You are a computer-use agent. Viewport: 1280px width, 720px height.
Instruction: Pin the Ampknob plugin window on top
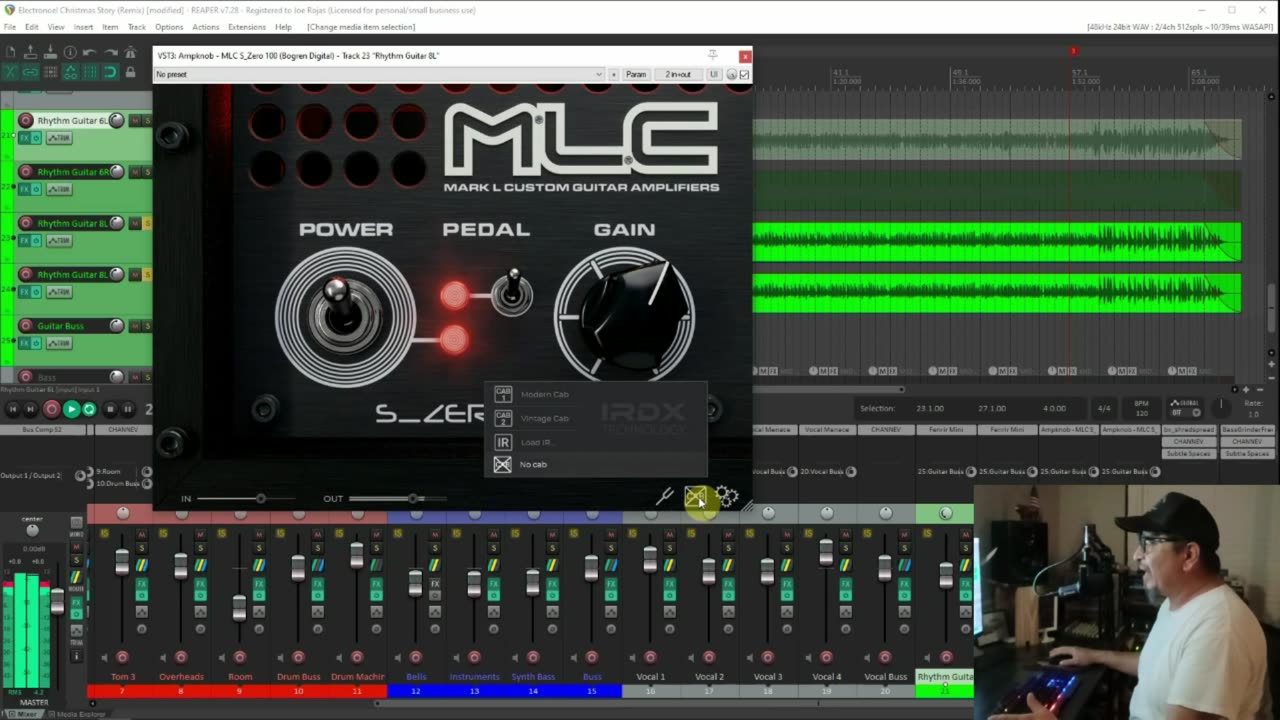712,56
